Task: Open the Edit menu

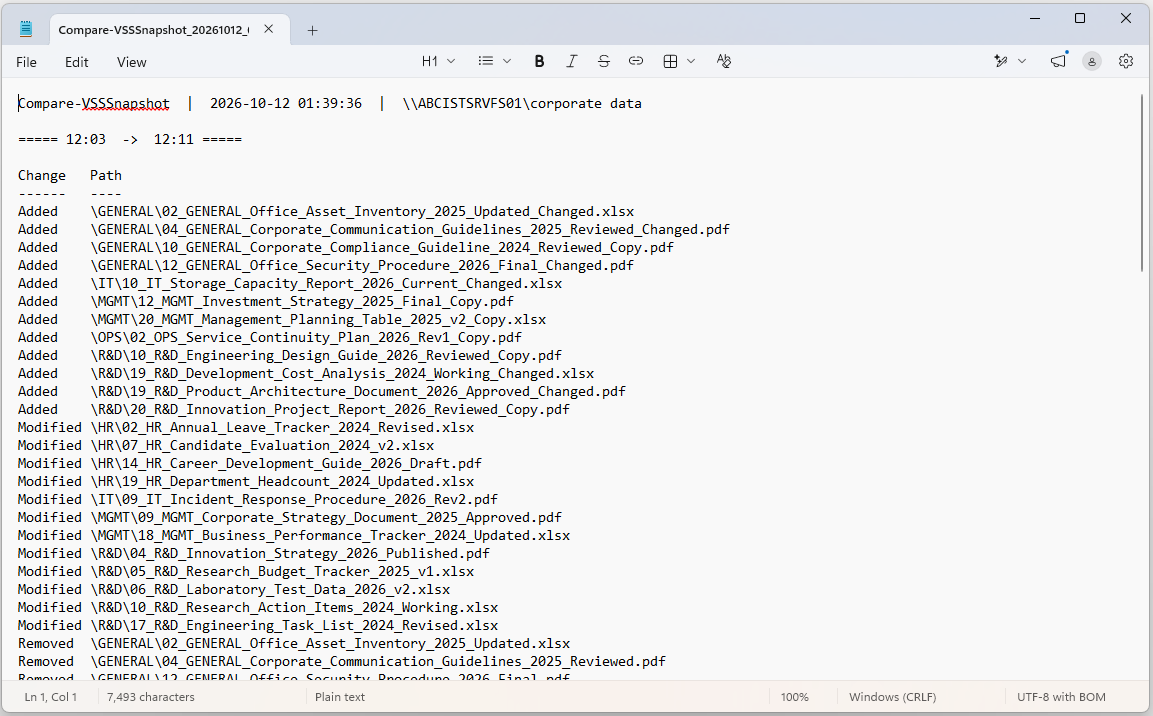Action: pyautogui.click(x=76, y=62)
